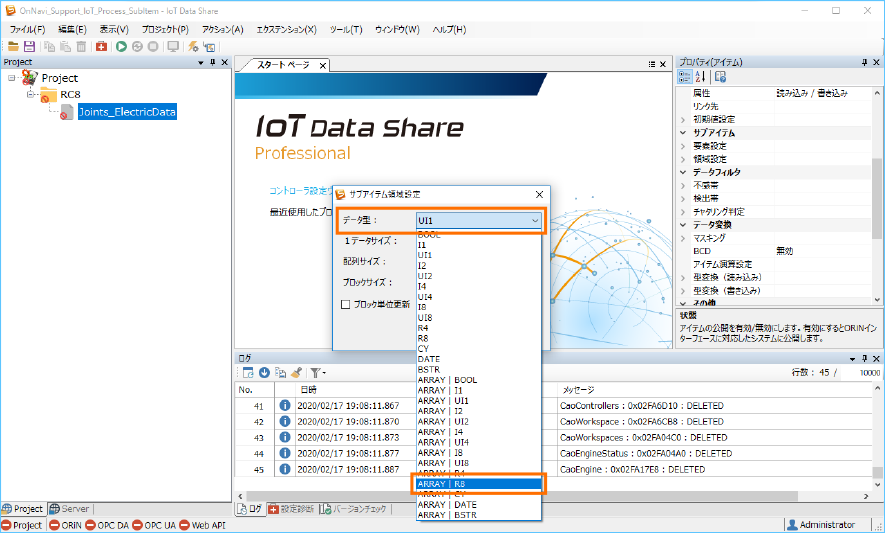Click the categorized view icon in properties panel
Screen dimensions: 885x533
pyautogui.click(x=685, y=77)
